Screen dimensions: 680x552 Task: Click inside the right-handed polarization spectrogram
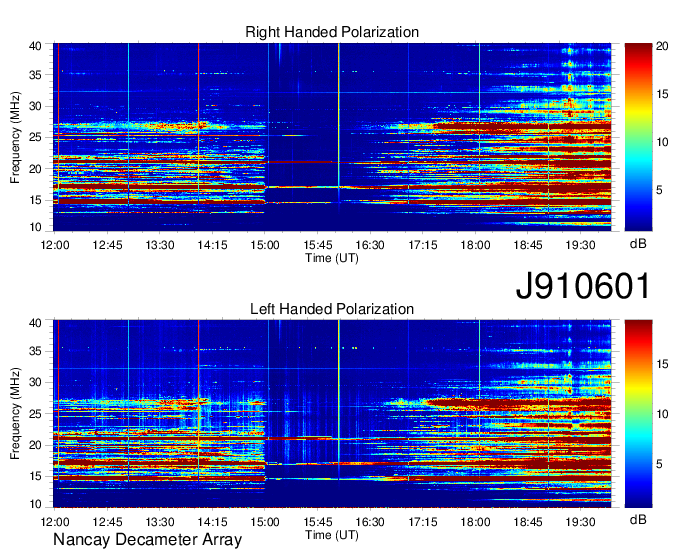(332, 137)
